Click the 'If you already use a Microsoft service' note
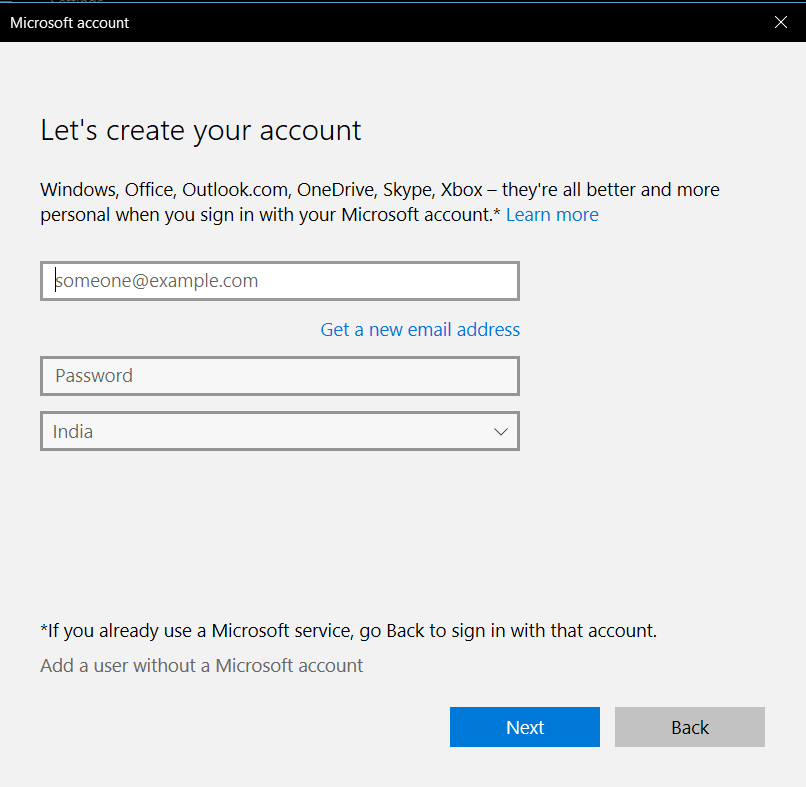 pyautogui.click(x=349, y=630)
